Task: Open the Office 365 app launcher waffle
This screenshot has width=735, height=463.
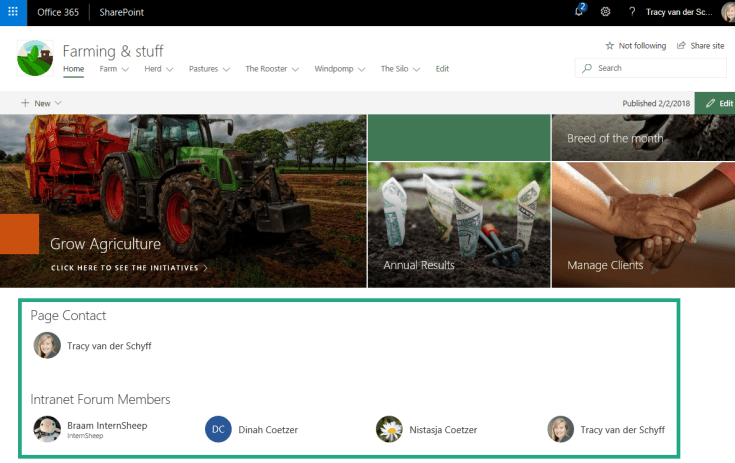Action: (x=13, y=12)
